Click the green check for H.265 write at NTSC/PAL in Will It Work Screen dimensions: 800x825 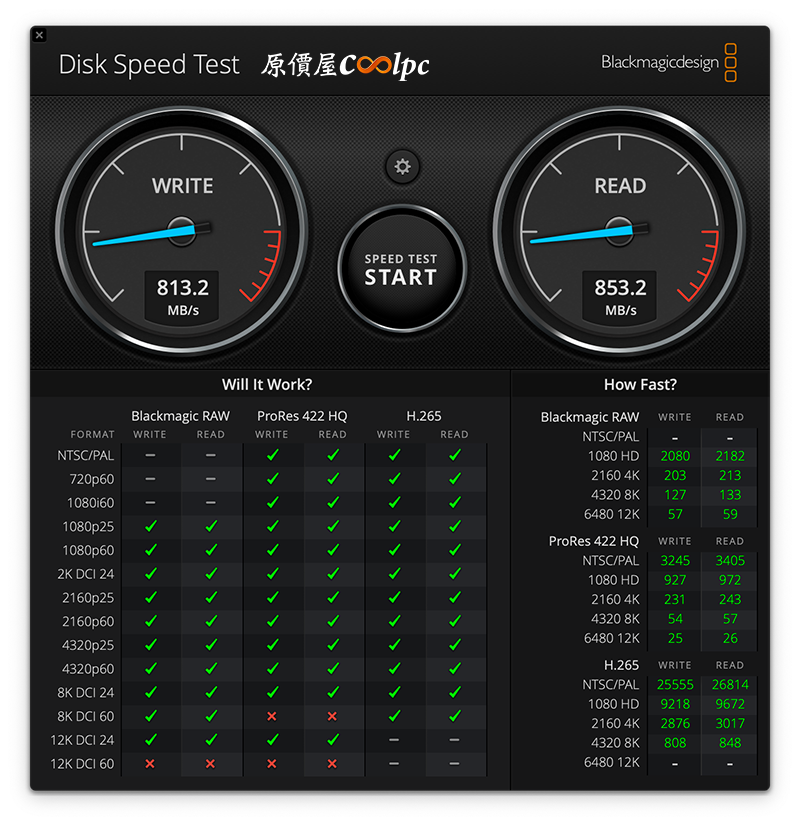coord(395,455)
